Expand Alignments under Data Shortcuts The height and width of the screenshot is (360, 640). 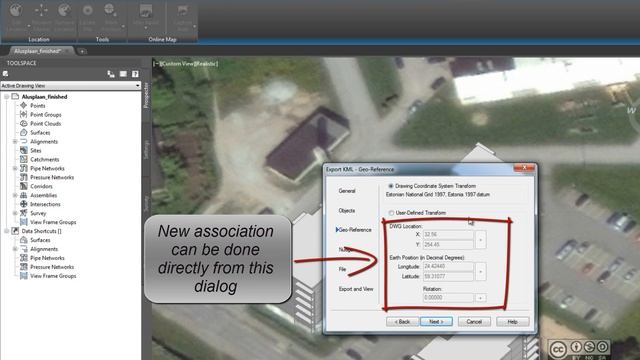pos(15,249)
